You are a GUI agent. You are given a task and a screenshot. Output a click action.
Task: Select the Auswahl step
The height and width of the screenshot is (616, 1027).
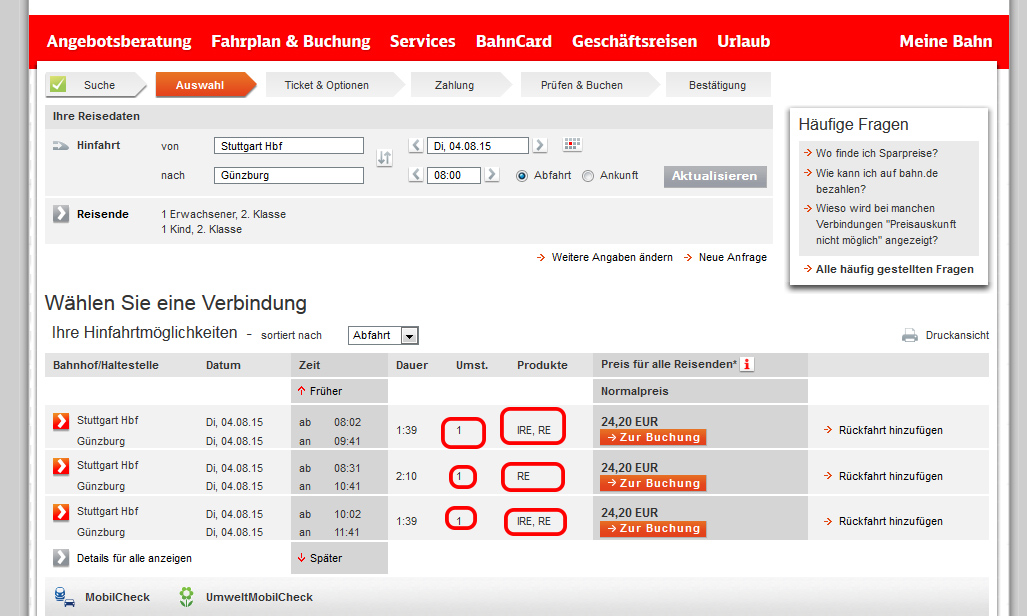click(206, 85)
